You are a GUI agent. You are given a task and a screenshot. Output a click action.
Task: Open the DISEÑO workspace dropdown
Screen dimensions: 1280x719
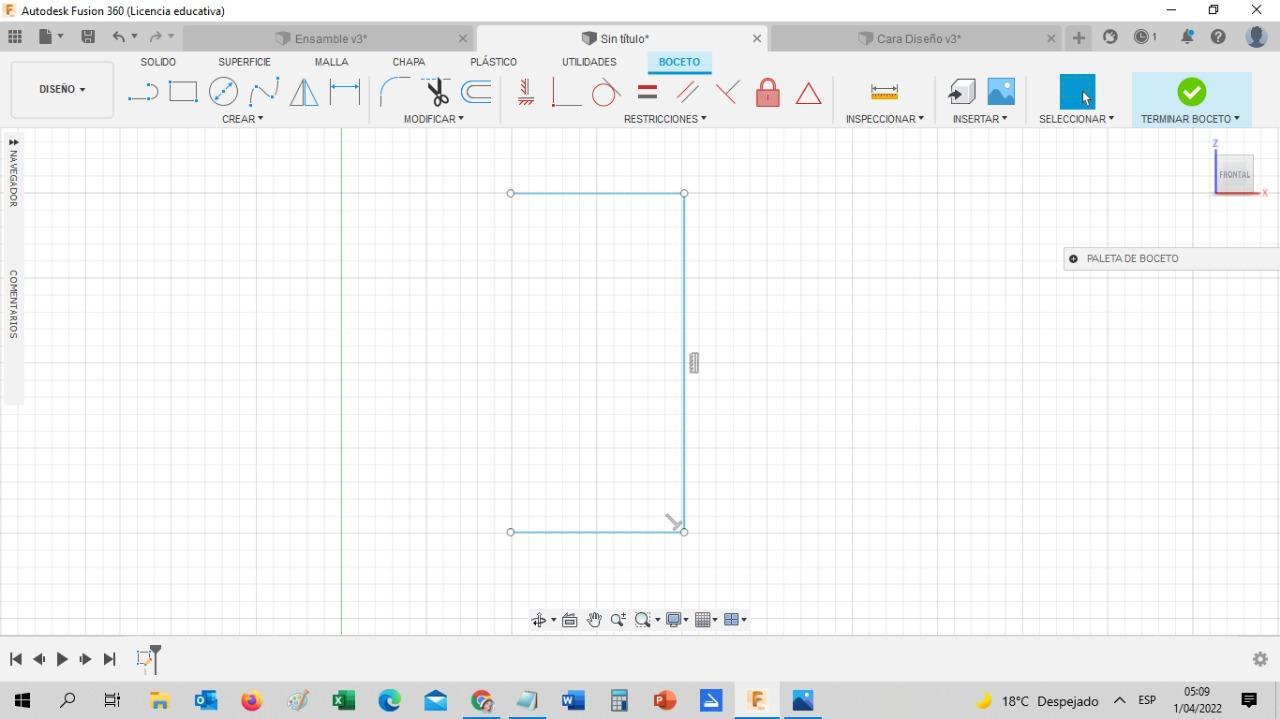tap(62, 89)
